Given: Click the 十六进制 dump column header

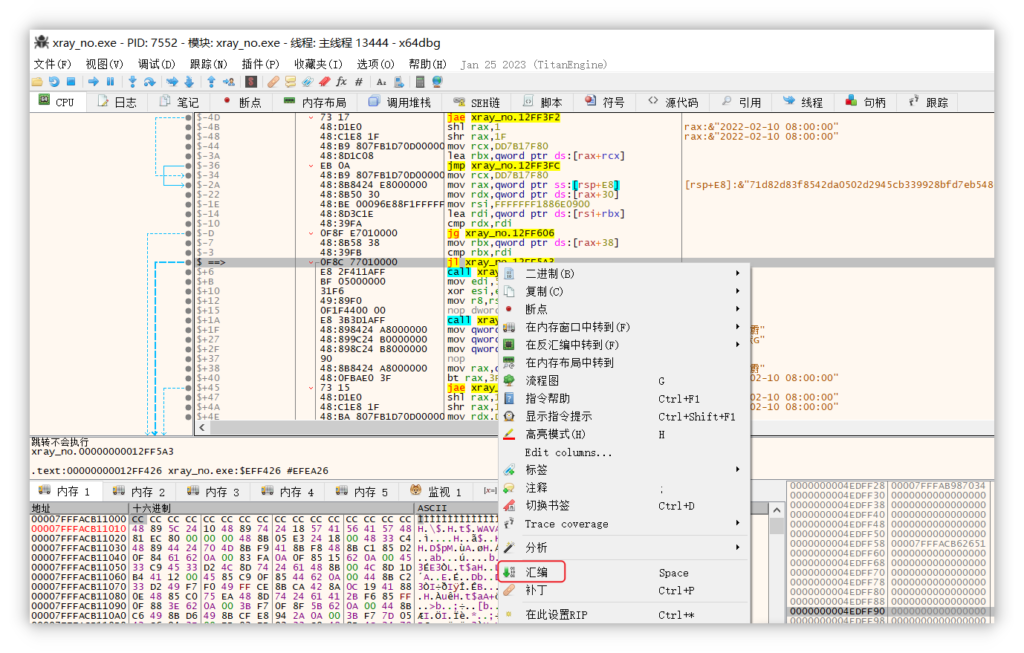Looking at the screenshot, I should pos(271,508).
